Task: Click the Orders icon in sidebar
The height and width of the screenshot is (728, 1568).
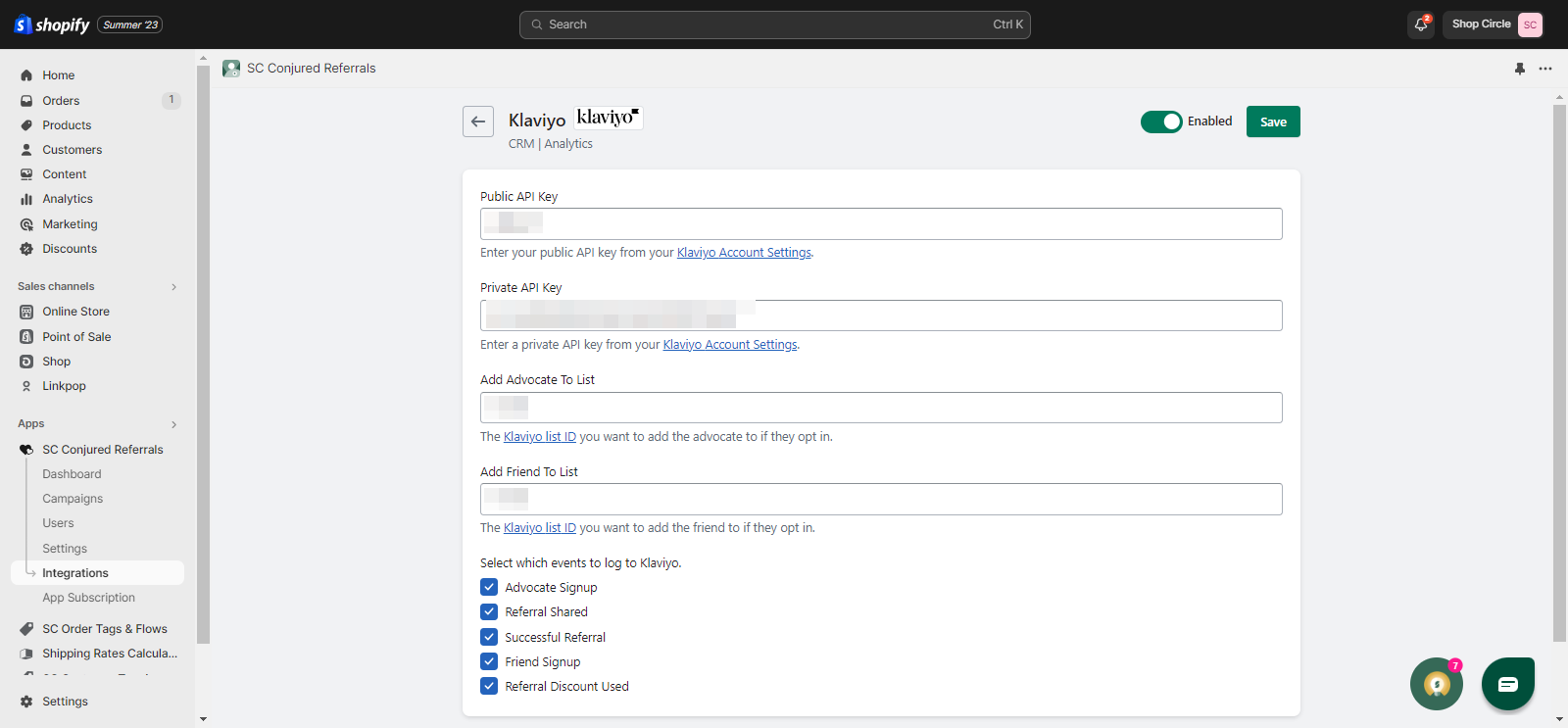Action: [x=26, y=101]
